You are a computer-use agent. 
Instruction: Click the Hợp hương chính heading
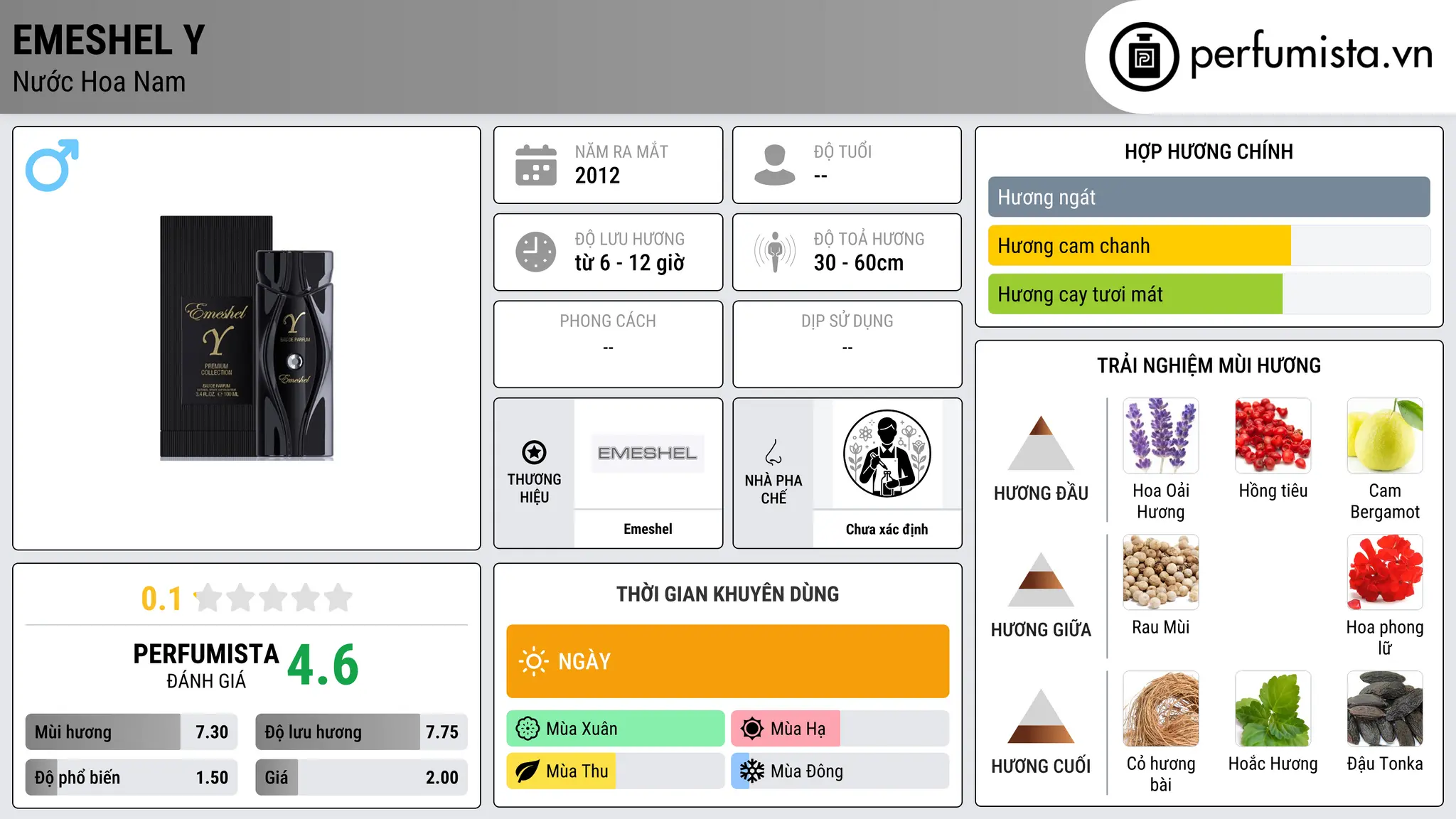coord(1209,151)
